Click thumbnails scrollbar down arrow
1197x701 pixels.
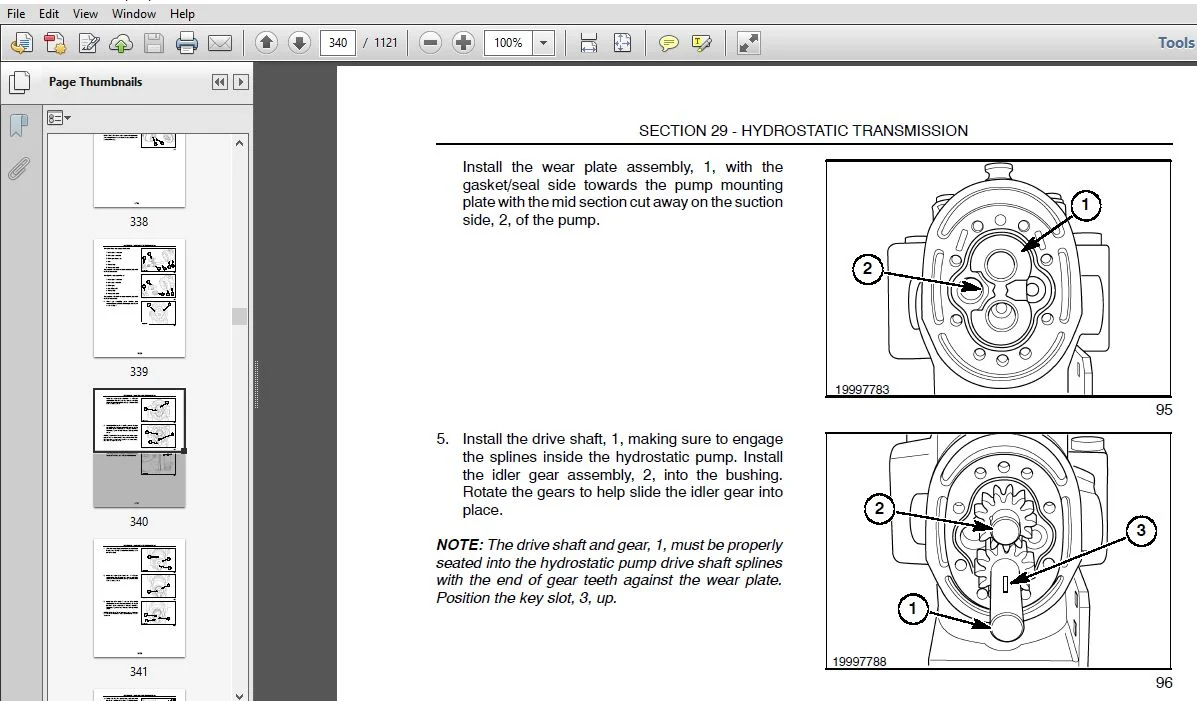point(240,695)
